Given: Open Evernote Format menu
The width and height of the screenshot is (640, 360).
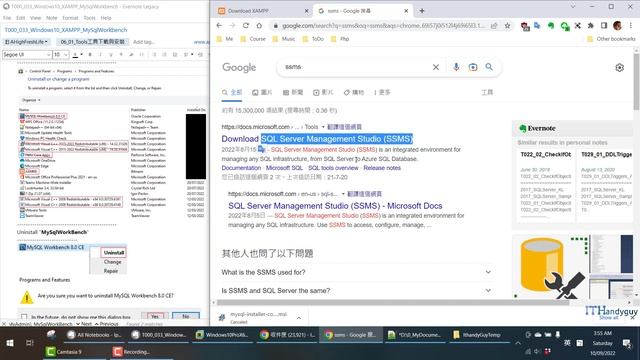Looking at the screenshot, I should (x=70, y=18).
